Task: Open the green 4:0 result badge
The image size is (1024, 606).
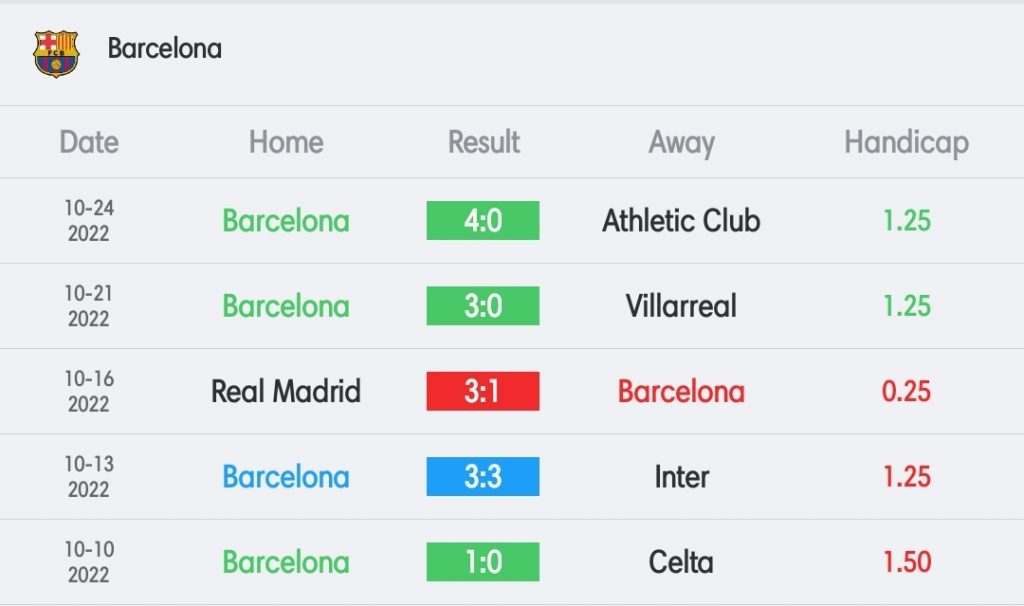Action: [483, 221]
